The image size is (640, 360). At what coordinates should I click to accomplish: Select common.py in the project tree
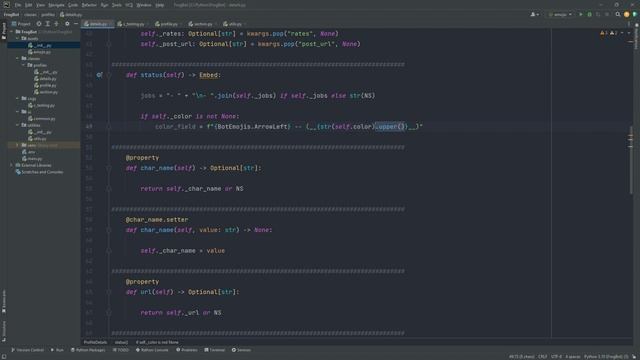(42, 118)
